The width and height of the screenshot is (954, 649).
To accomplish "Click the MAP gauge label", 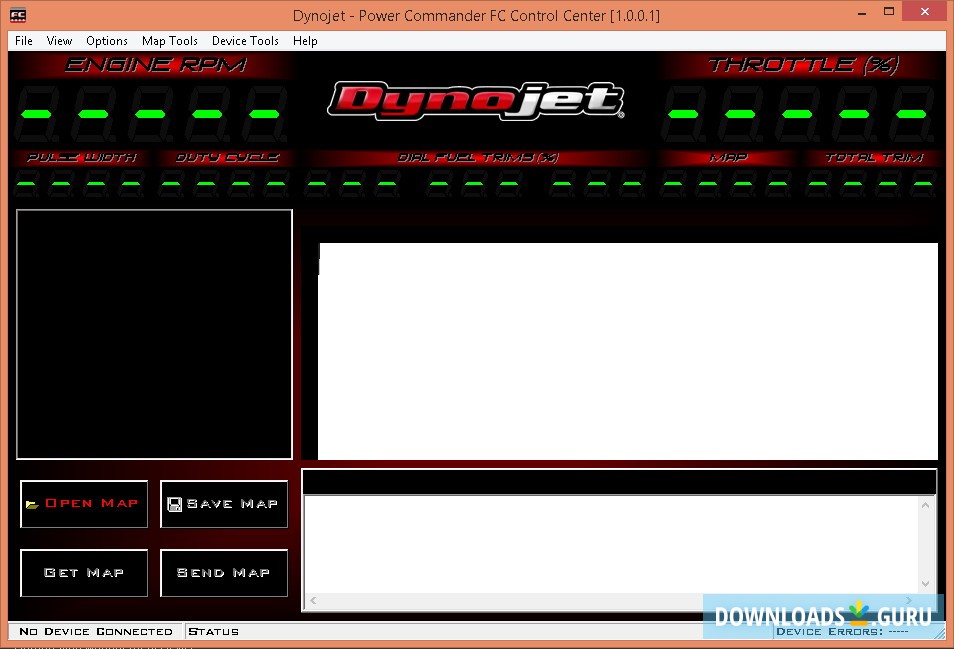I will 728,158.
